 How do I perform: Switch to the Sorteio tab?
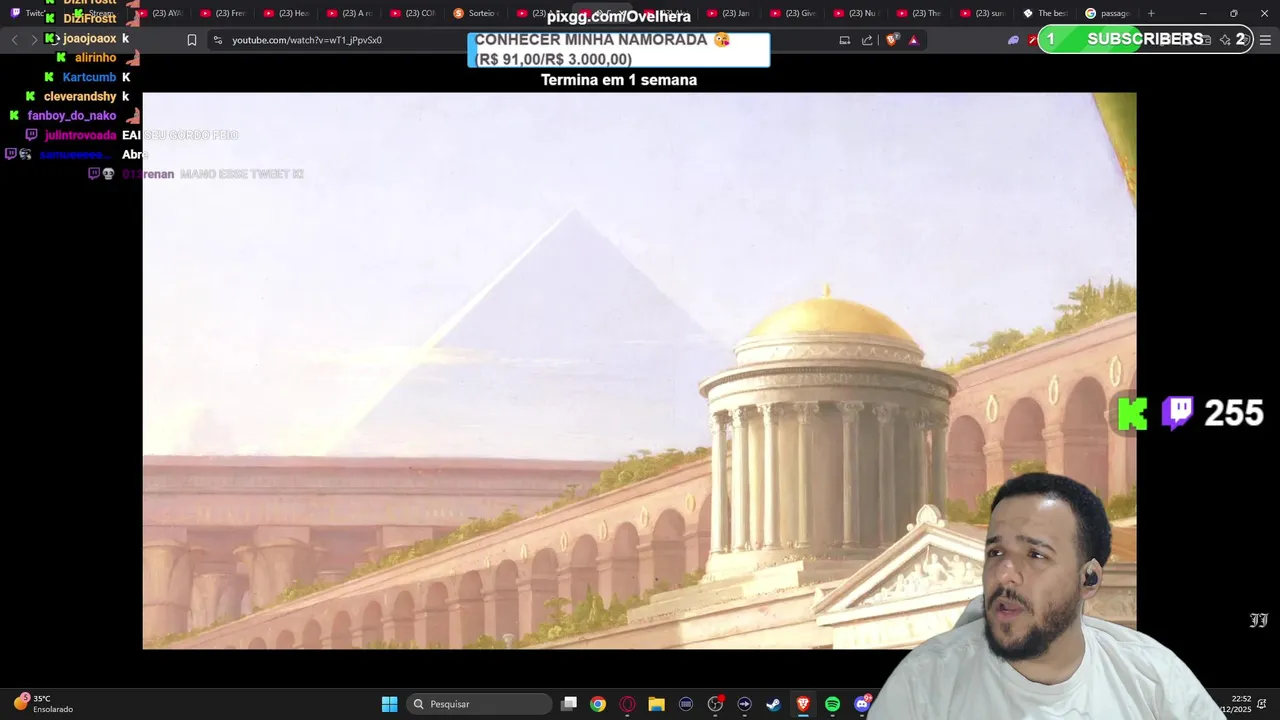click(x=476, y=13)
